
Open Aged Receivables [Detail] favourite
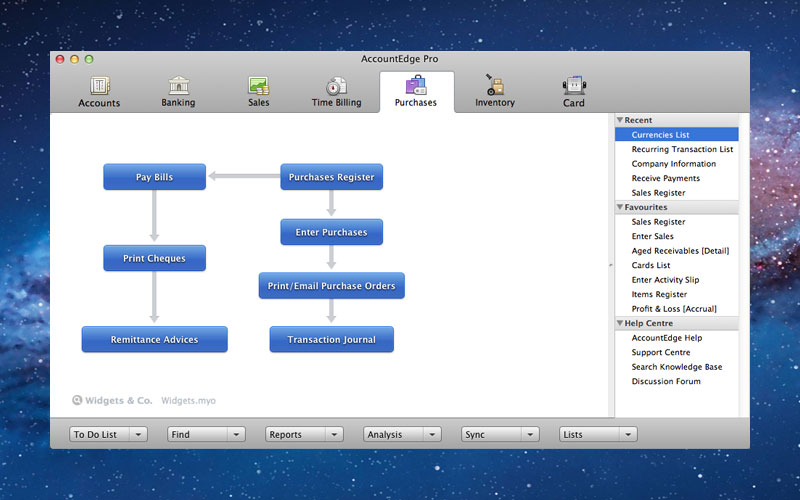[680, 251]
